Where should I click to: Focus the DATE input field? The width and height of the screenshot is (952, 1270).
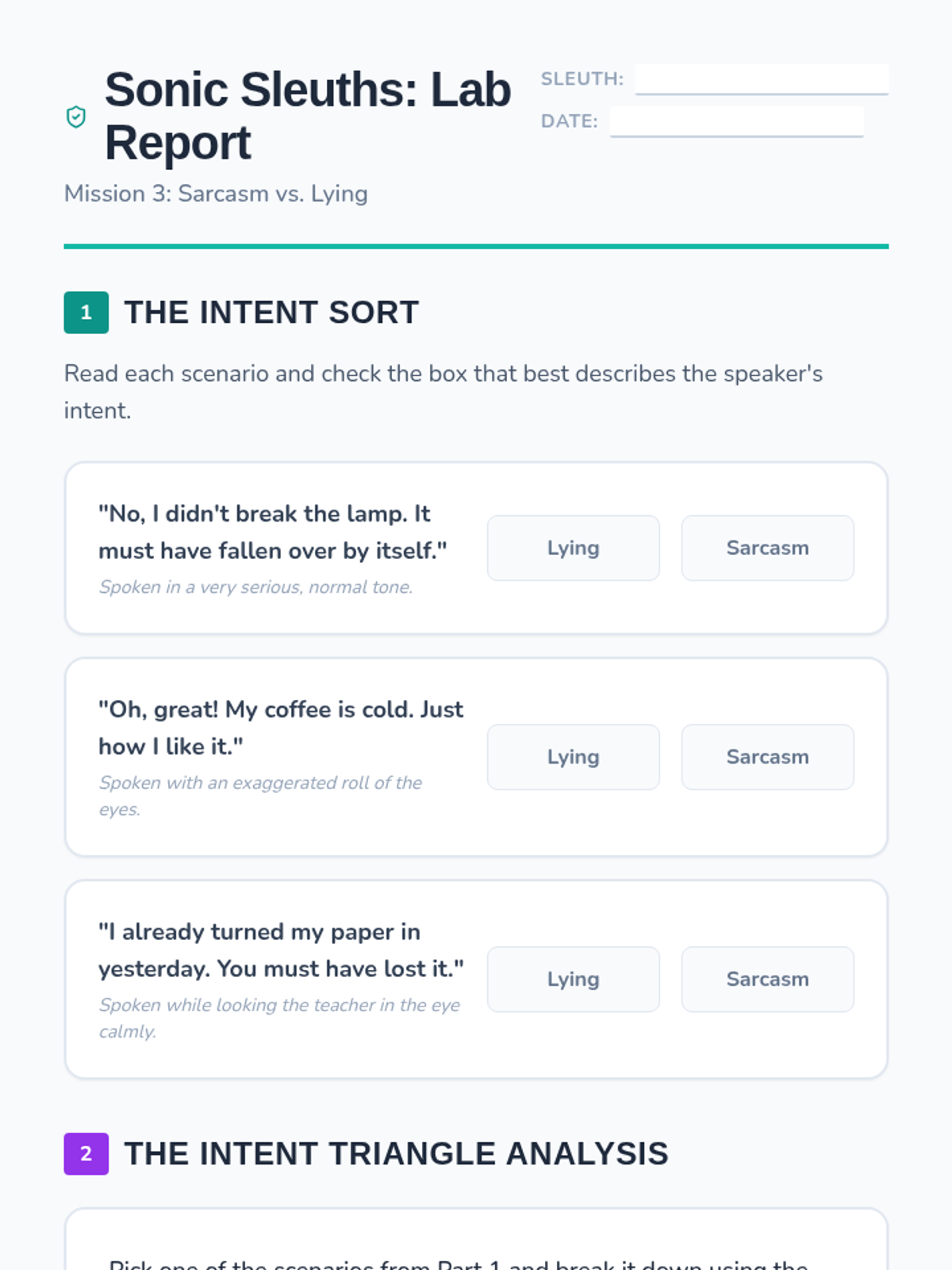pyautogui.click(x=736, y=121)
